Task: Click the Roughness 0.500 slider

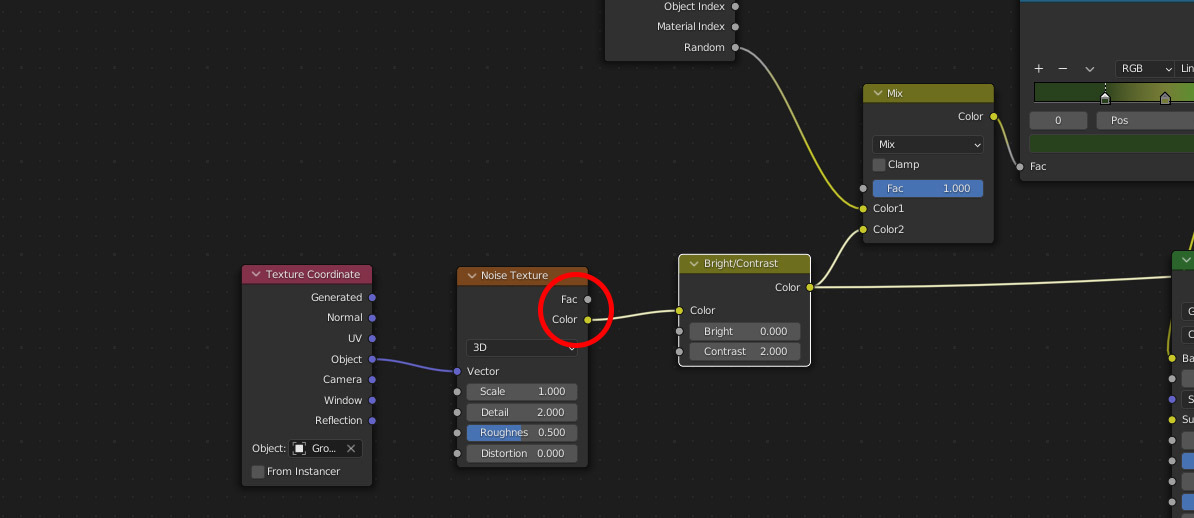Action: tap(522, 433)
